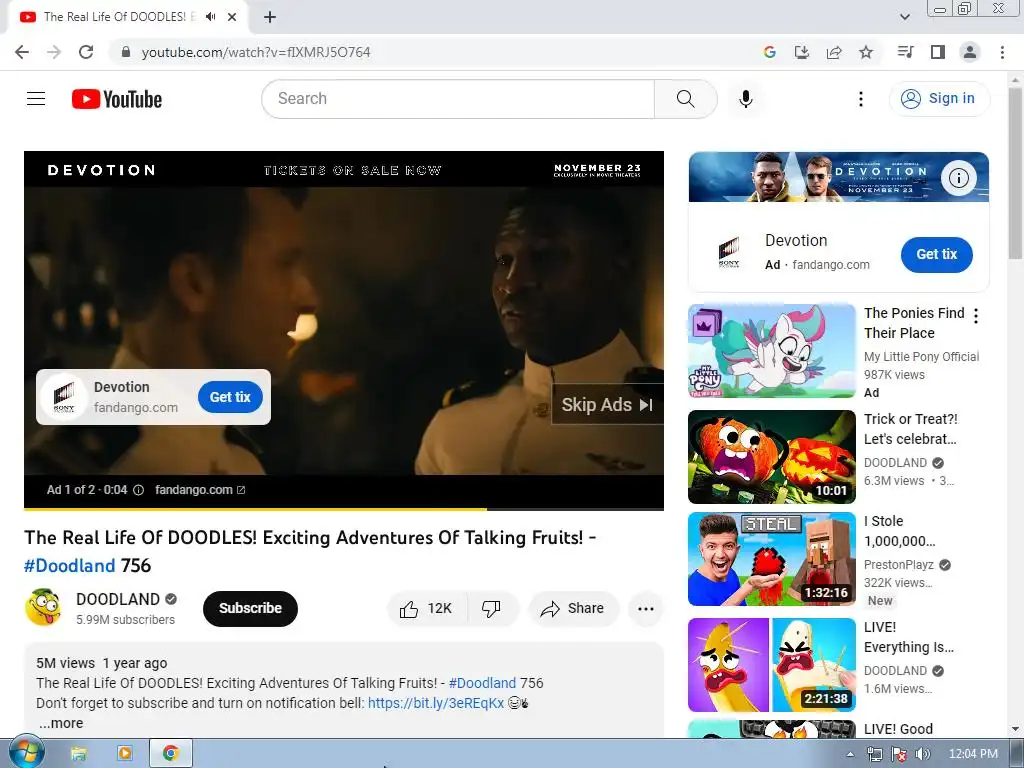Toggle Chrome side panel
The image size is (1024, 768).
(x=938, y=52)
